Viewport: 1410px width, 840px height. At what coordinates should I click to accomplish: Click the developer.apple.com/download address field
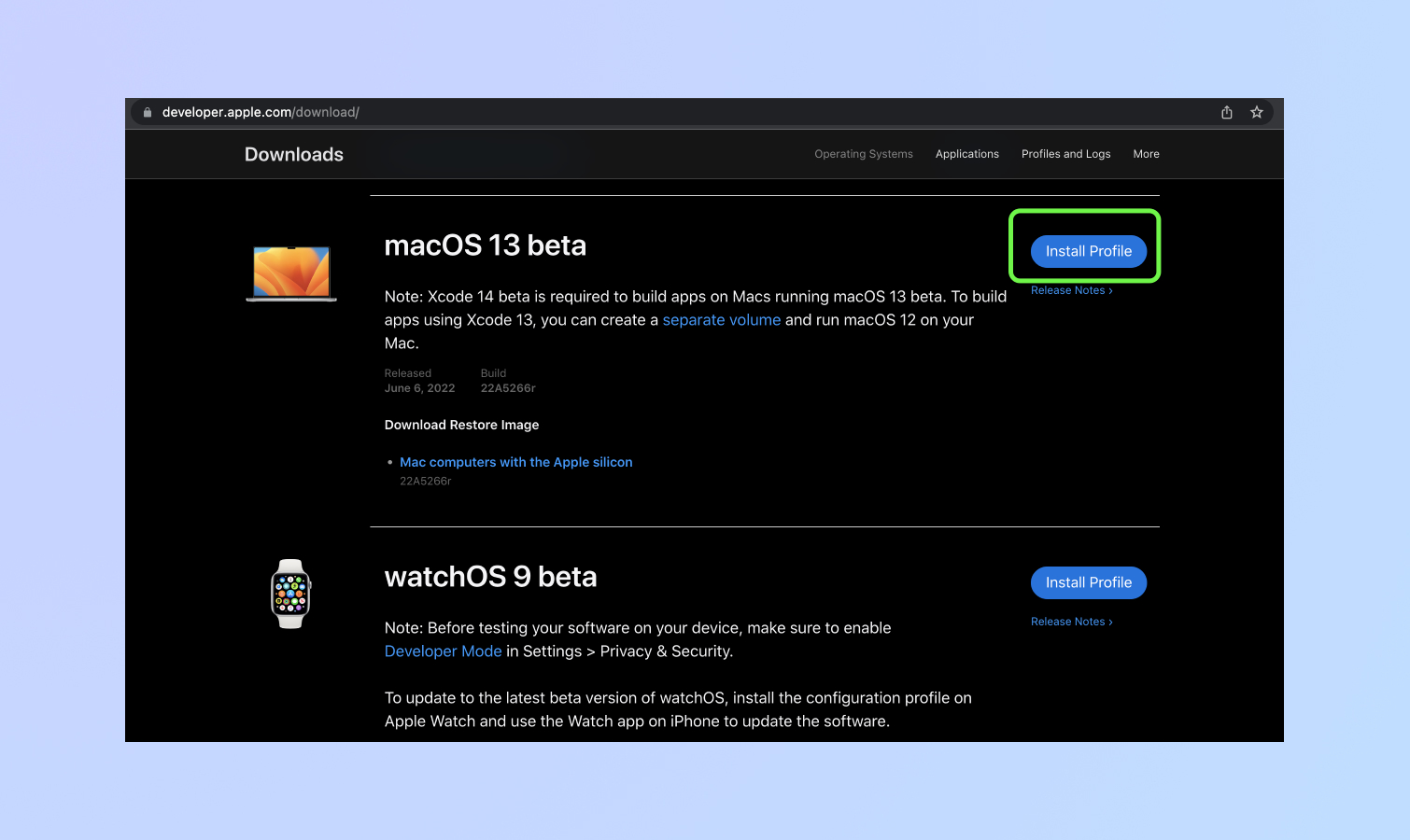(704, 112)
